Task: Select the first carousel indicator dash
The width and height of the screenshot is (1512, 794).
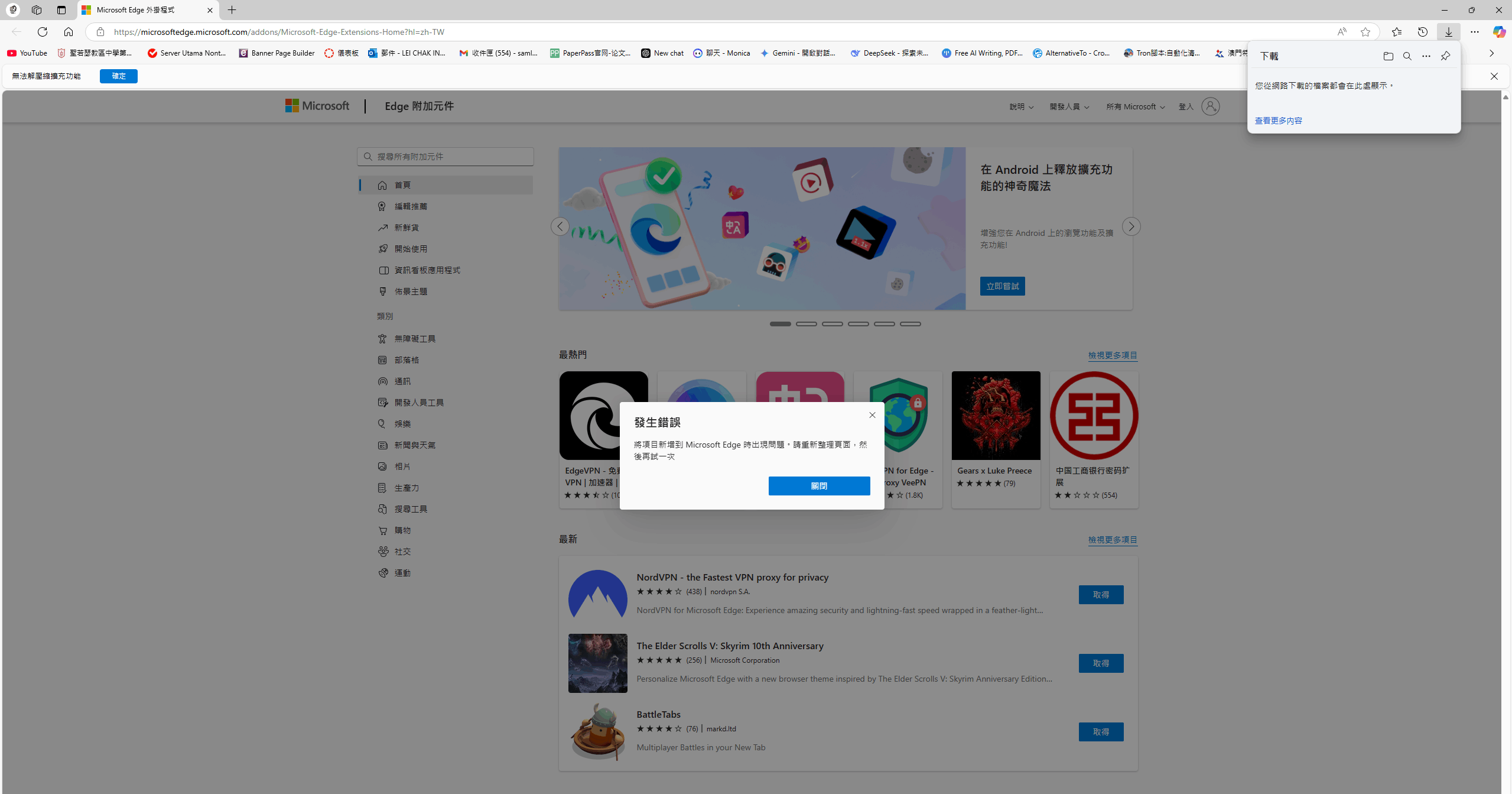Action: click(x=780, y=324)
